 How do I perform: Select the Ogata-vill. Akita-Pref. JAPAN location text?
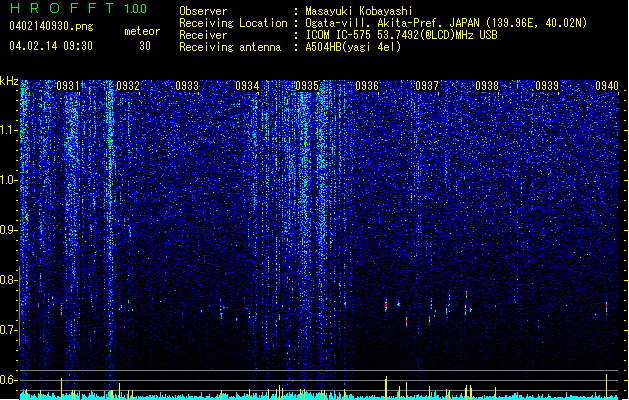(446, 23)
